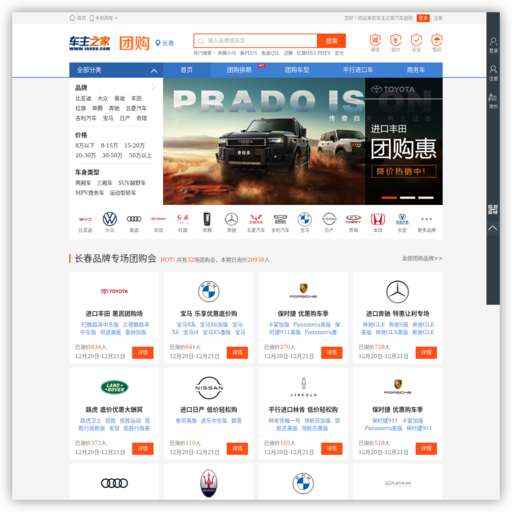512x512 pixels.
Task: Click the Chery 奇瑞 logo
Action: (353, 219)
